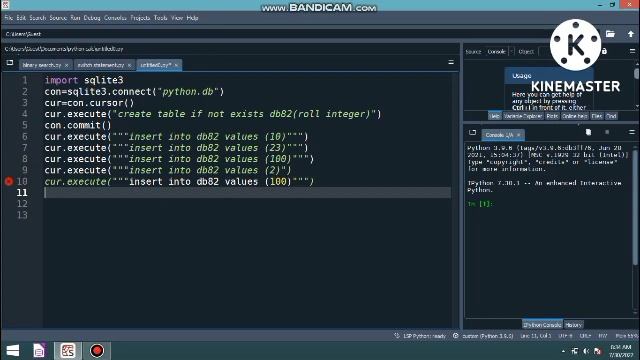This screenshot has width=640, height=360.
Task: Open the Run menu
Action: (75, 18)
